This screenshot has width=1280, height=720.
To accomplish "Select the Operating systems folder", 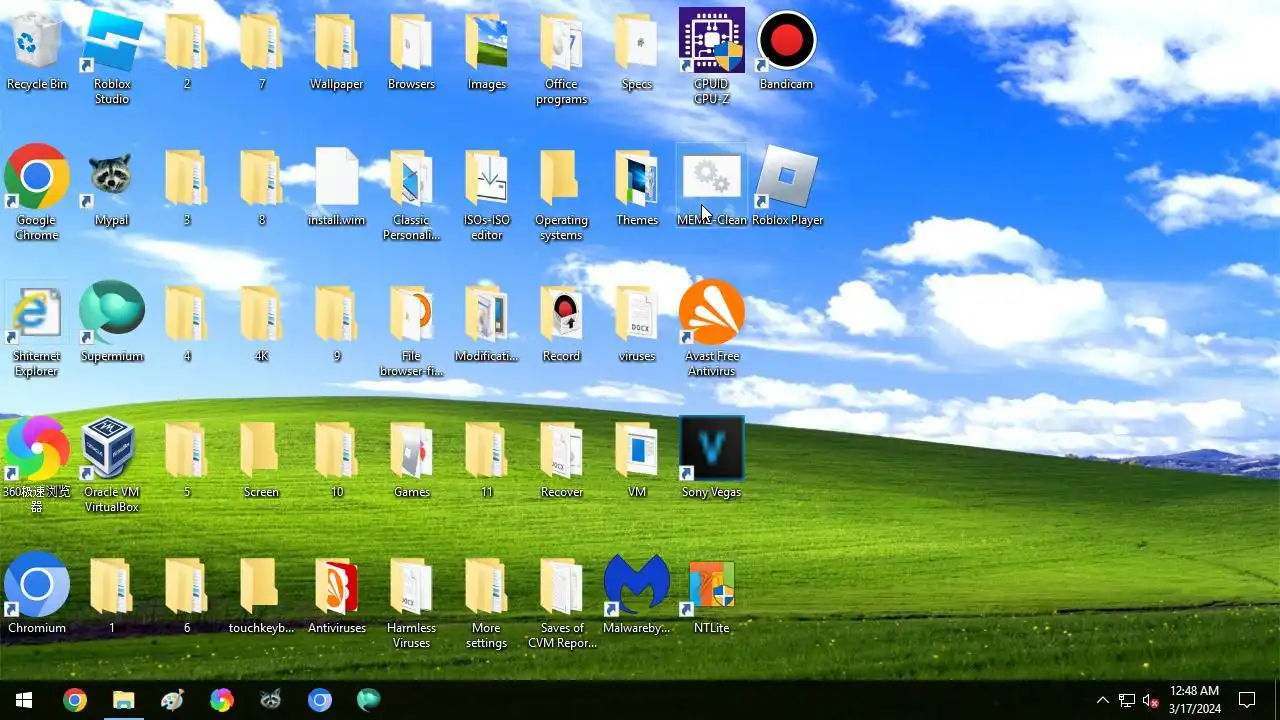I will pos(561,193).
